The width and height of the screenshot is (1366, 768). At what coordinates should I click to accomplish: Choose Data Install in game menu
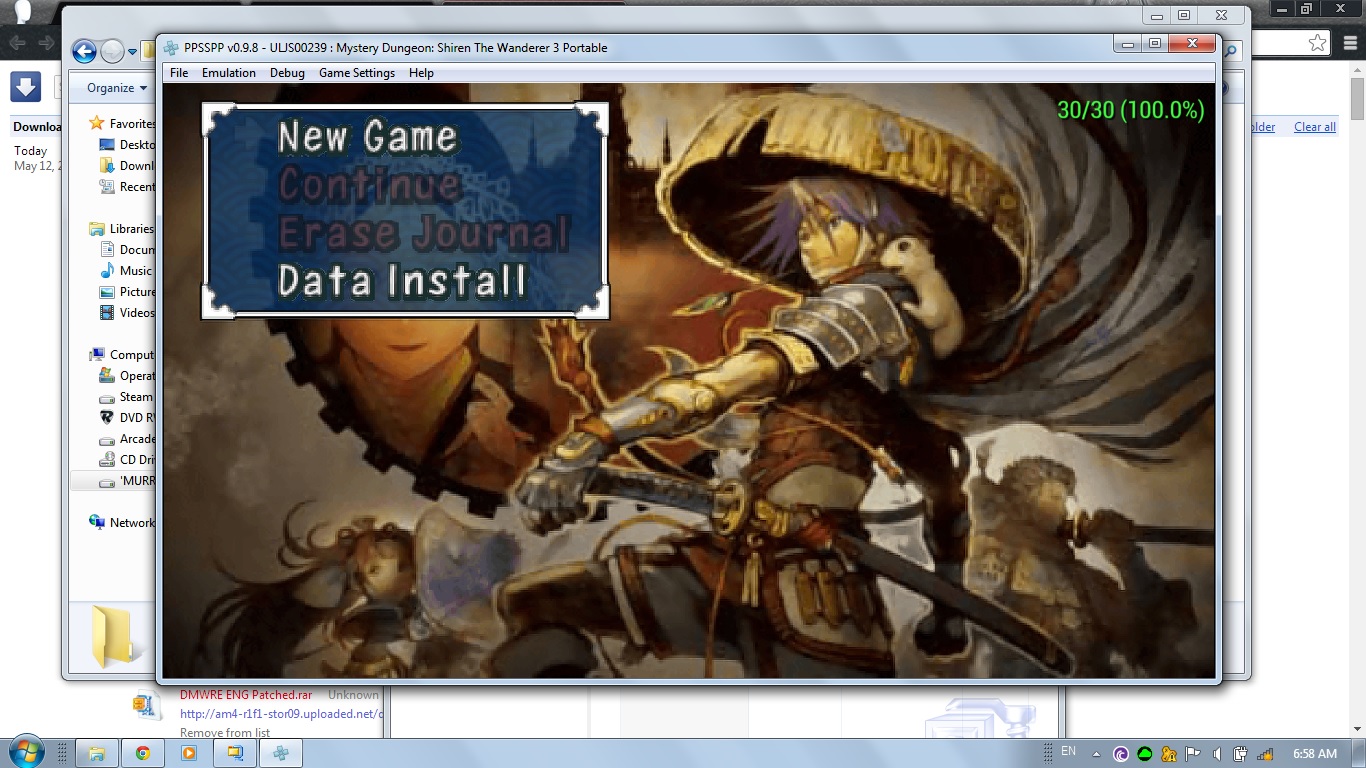click(401, 281)
